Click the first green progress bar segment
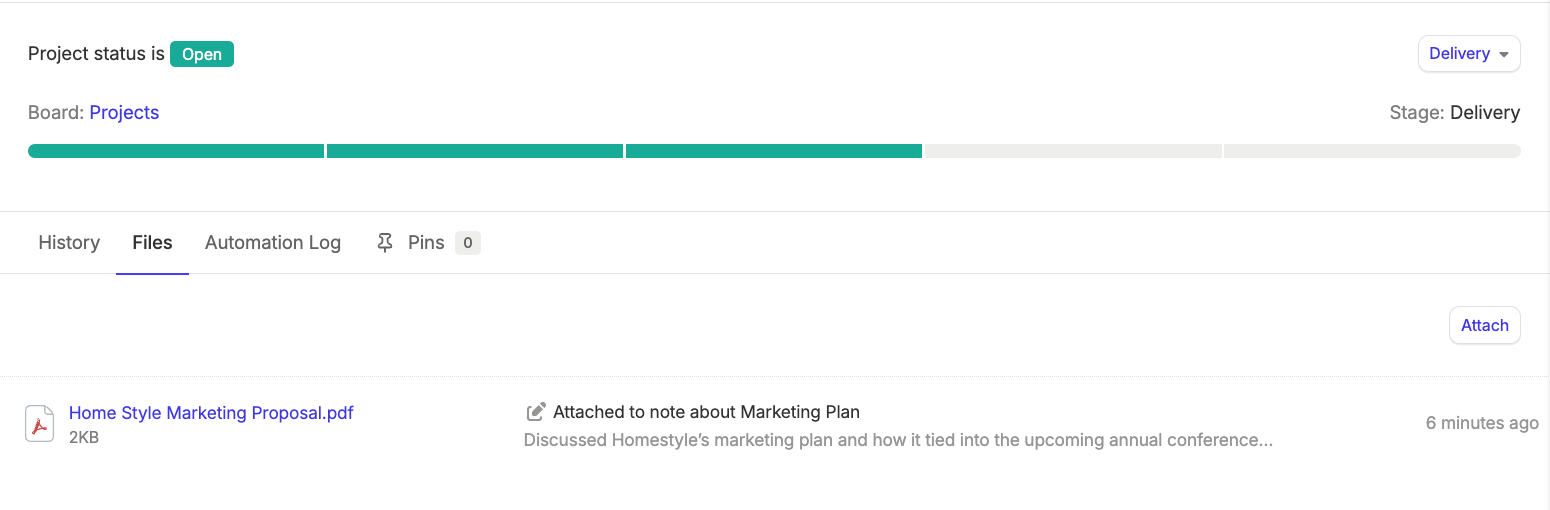Image resolution: width=1550 pixels, height=510 pixels. click(176, 151)
